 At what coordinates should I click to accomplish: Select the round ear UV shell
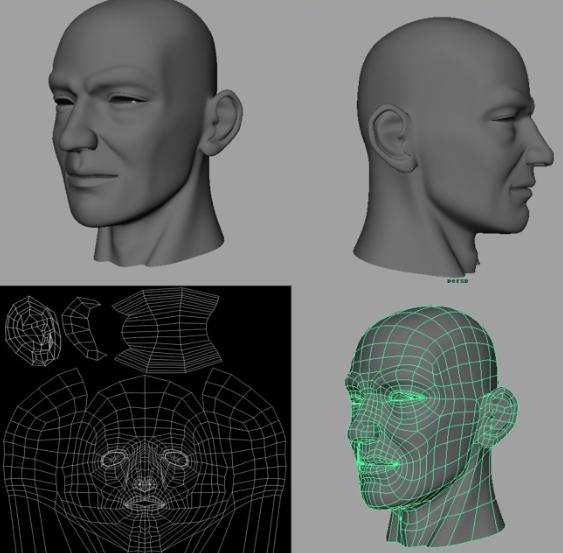(x=33, y=331)
